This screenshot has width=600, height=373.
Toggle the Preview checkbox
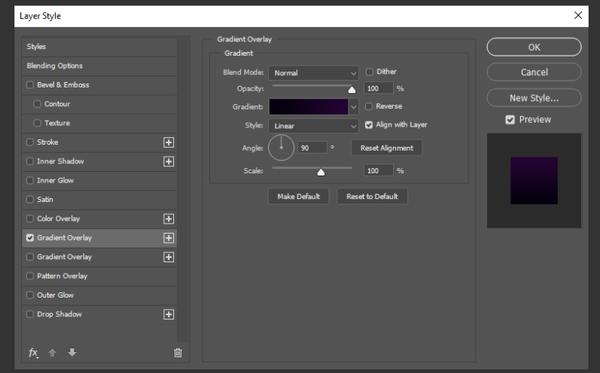click(x=510, y=120)
